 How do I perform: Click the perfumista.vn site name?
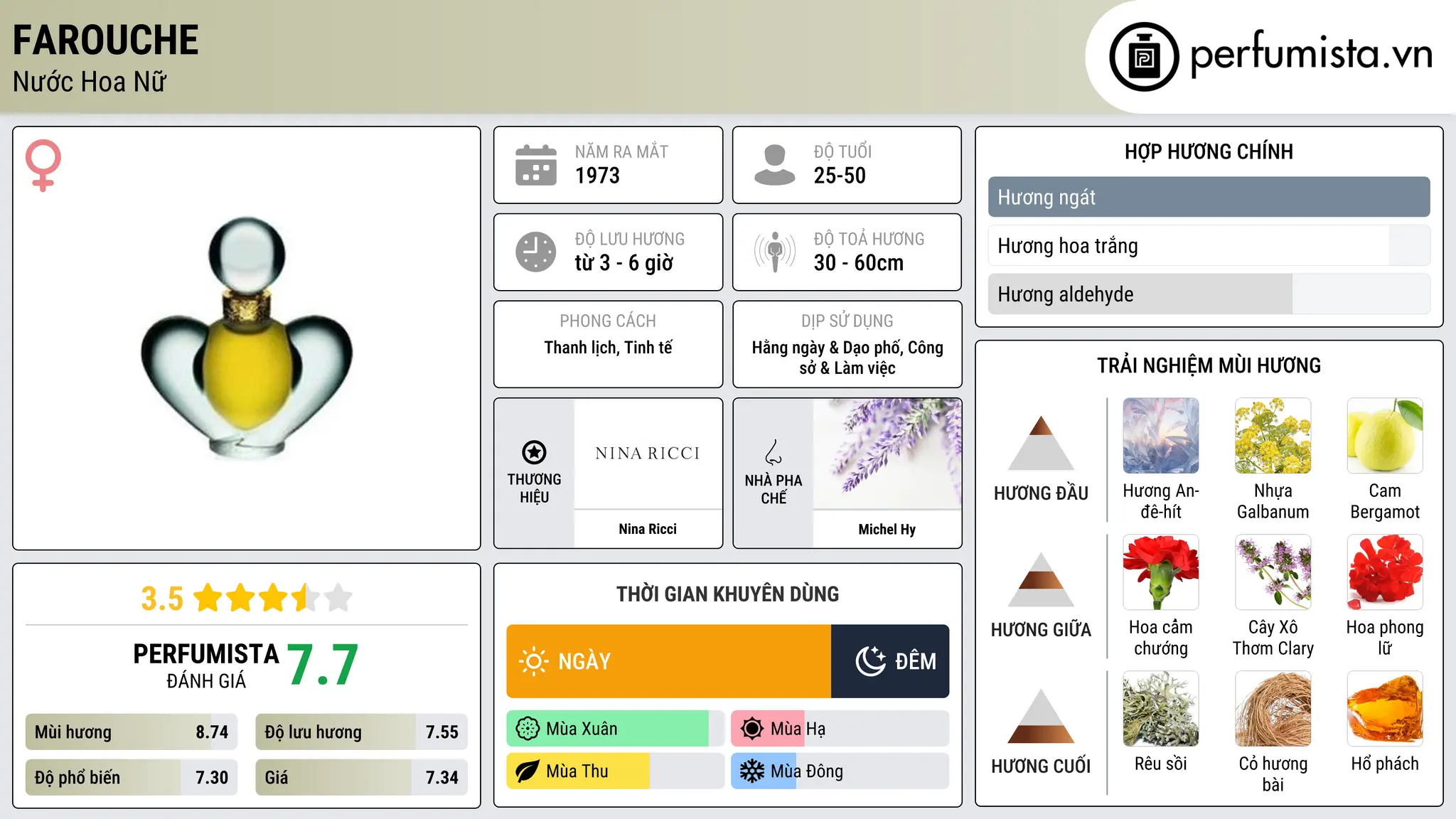pos(1311,55)
